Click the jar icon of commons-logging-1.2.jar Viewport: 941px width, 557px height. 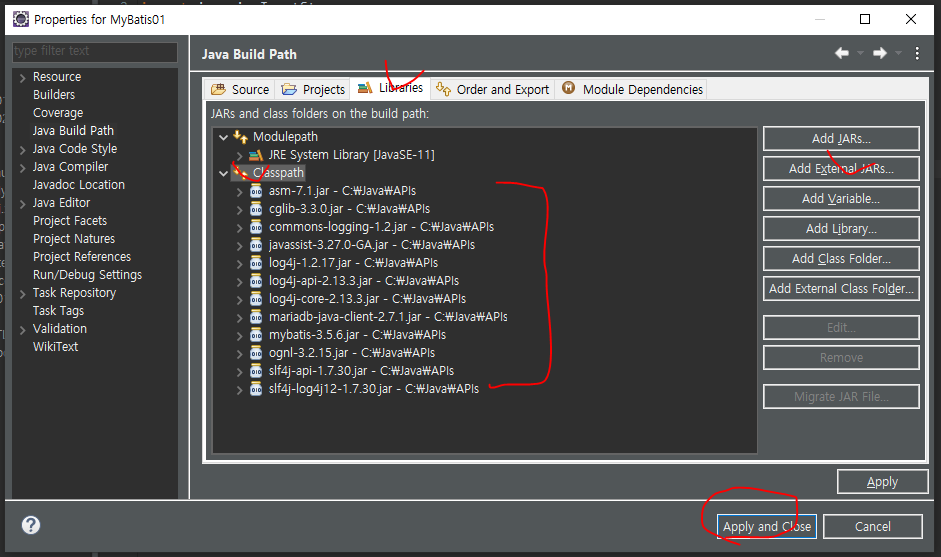click(x=256, y=227)
